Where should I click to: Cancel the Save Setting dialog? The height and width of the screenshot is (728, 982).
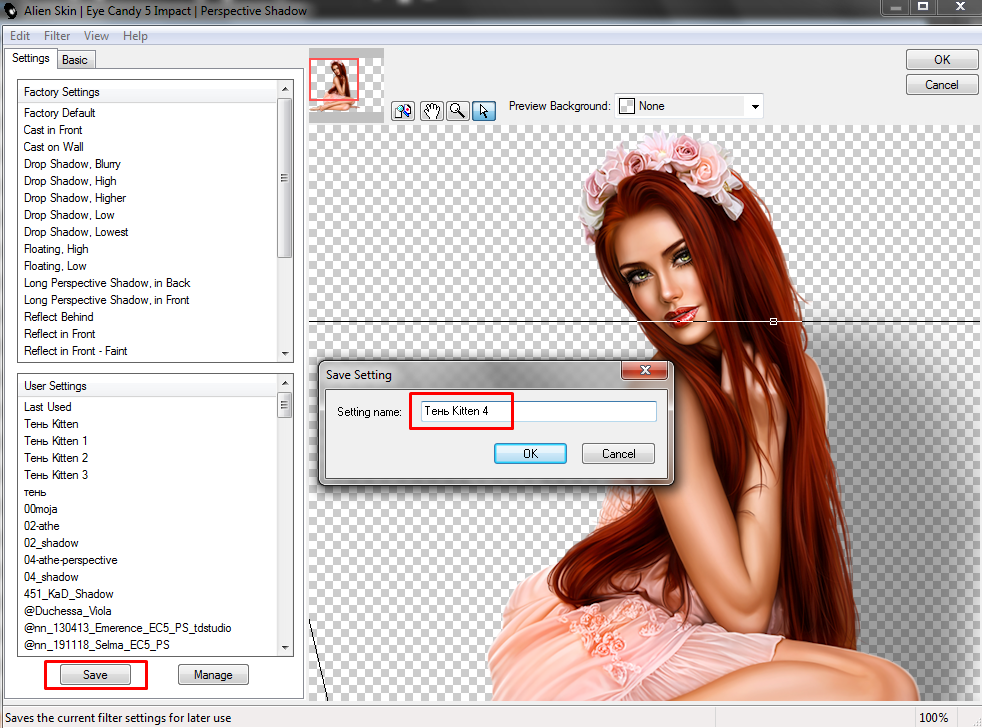tap(618, 454)
